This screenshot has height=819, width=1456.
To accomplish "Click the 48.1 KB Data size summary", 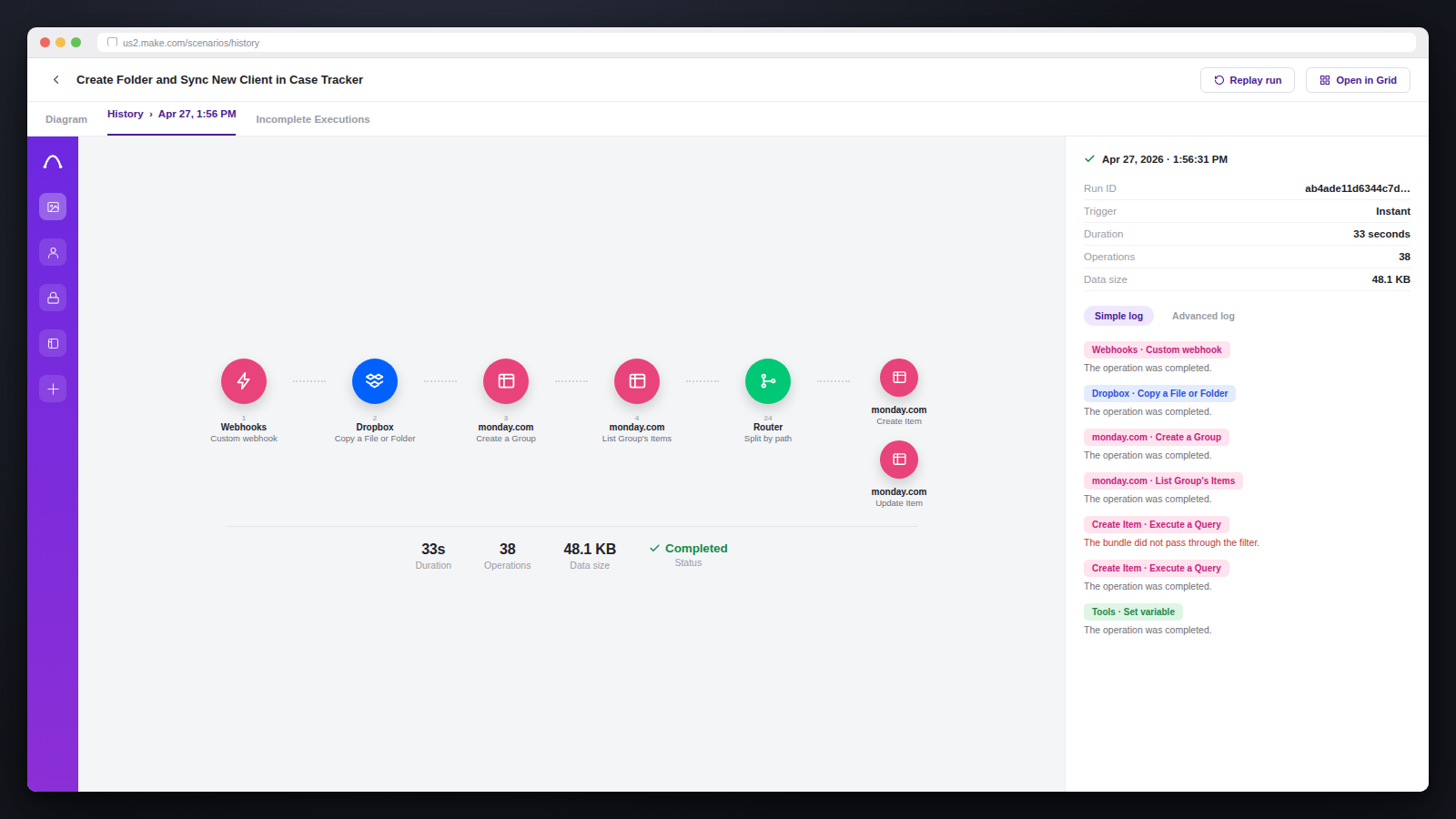I will point(590,555).
